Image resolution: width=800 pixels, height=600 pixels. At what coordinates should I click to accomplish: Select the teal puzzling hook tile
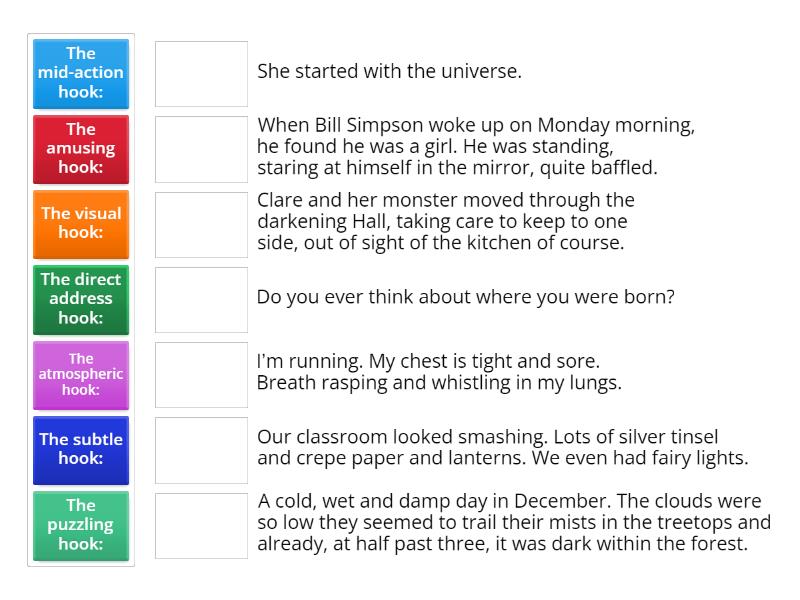[x=81, y=524]
